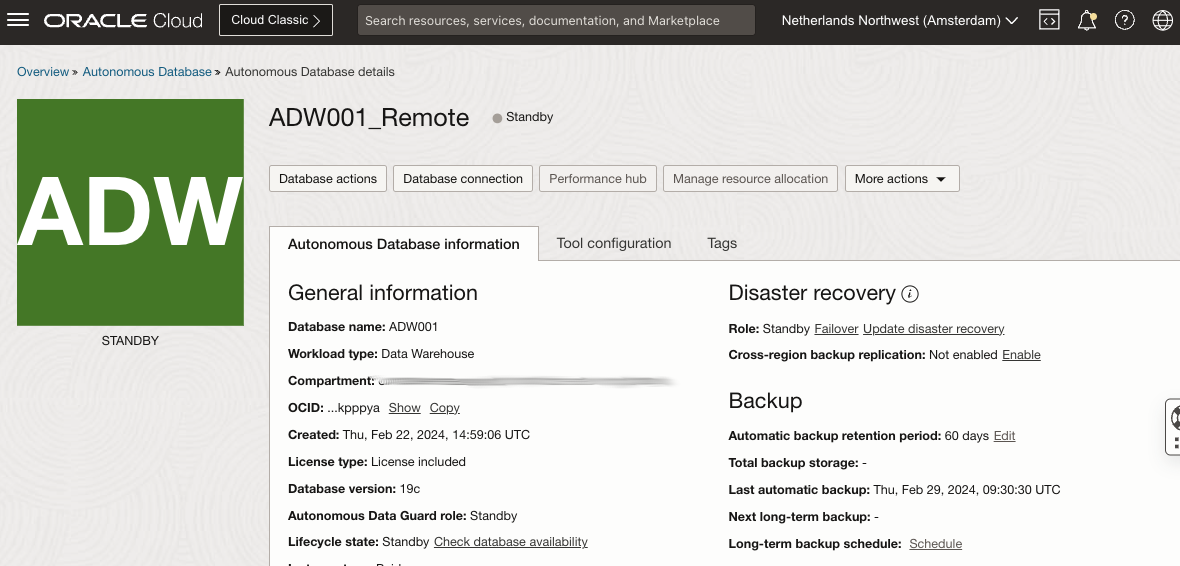Image resolution: width=1180 pixels, height=566 pixels.
Task: Edit automatic backup retention period
Action: 1004,436
